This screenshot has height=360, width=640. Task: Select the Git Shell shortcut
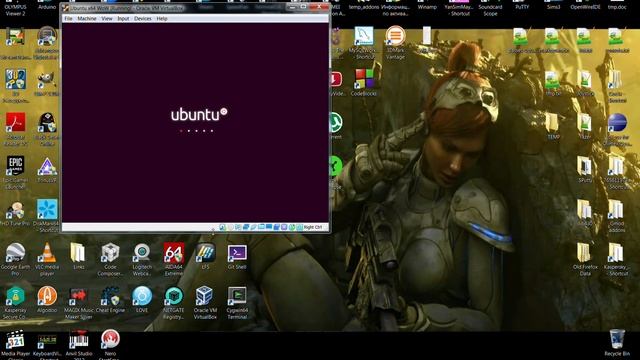237,254
